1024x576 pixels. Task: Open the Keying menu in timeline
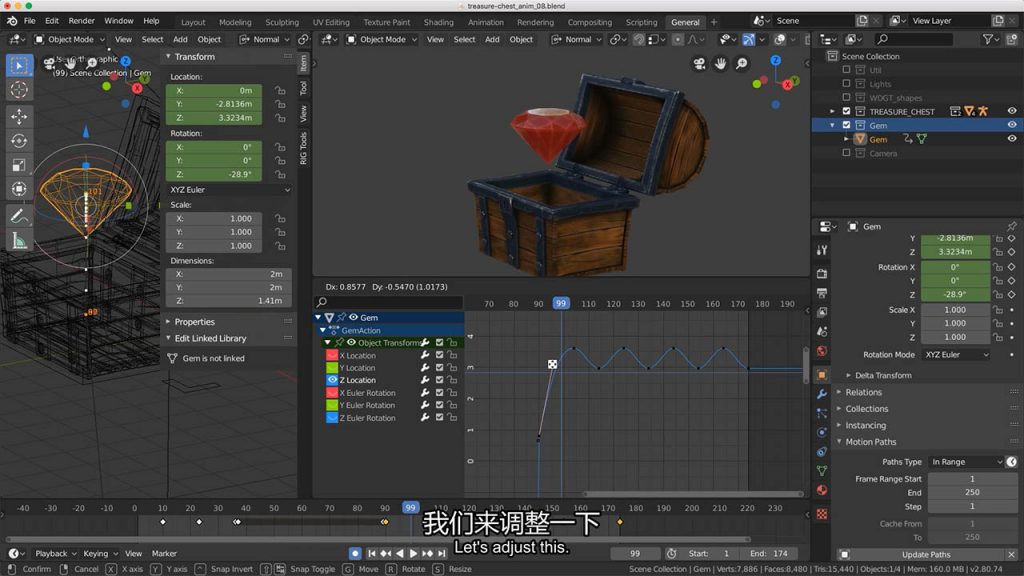coord(99,553)
